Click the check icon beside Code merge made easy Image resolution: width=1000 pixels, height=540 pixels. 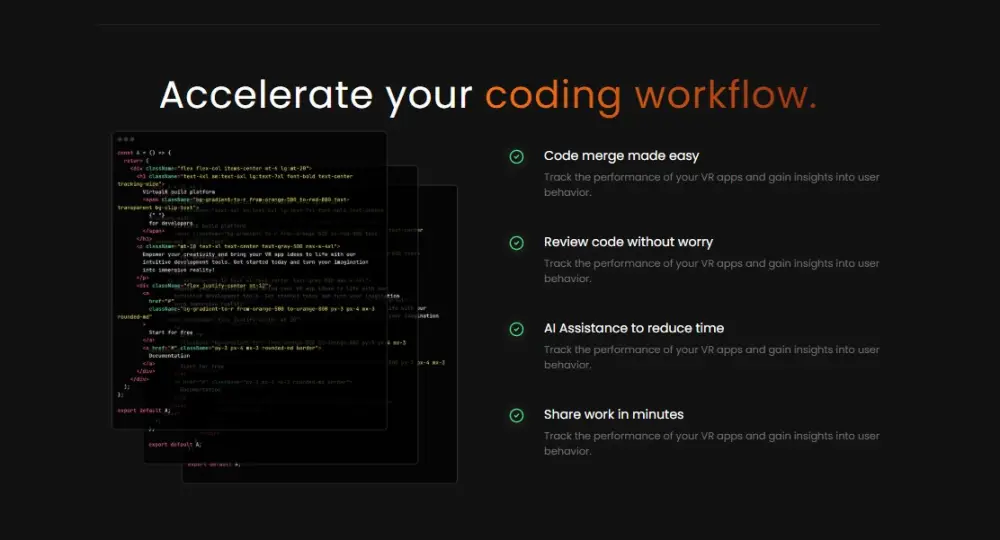pyautogui.click(x=517, y=156)
